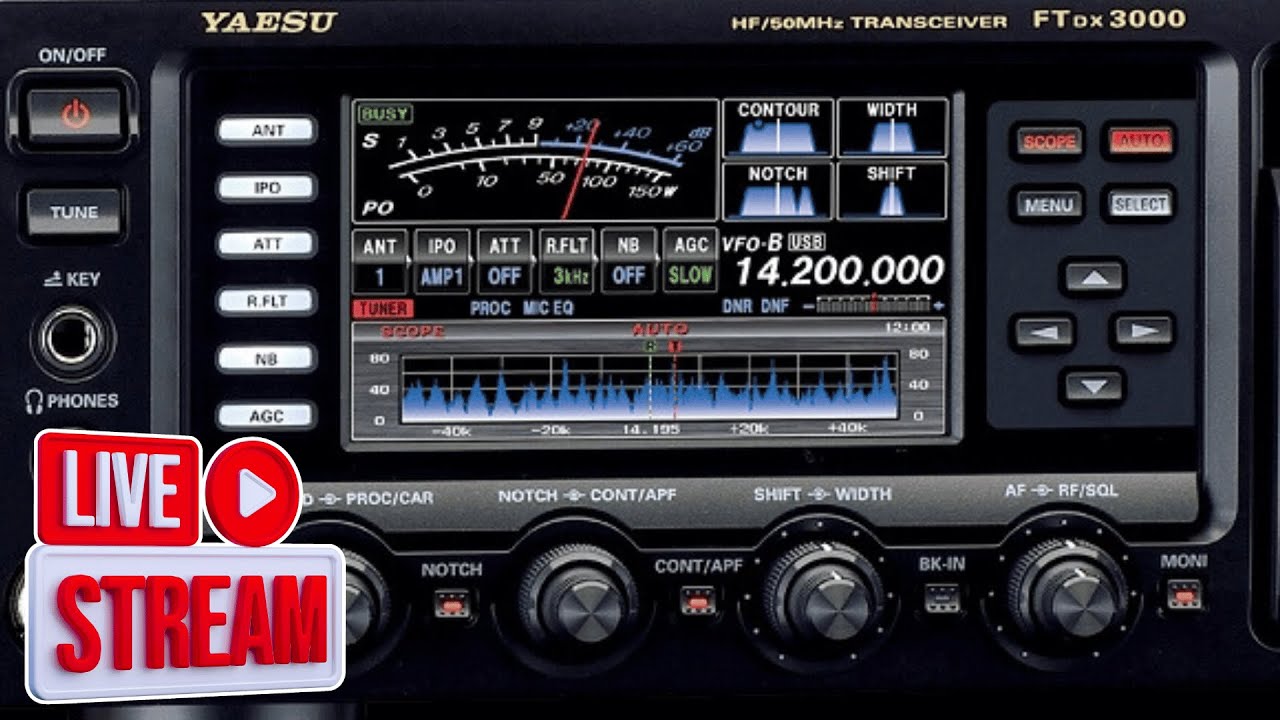Click the red SCOPE button
The image size is (1280, 720).
[1049, 141]
